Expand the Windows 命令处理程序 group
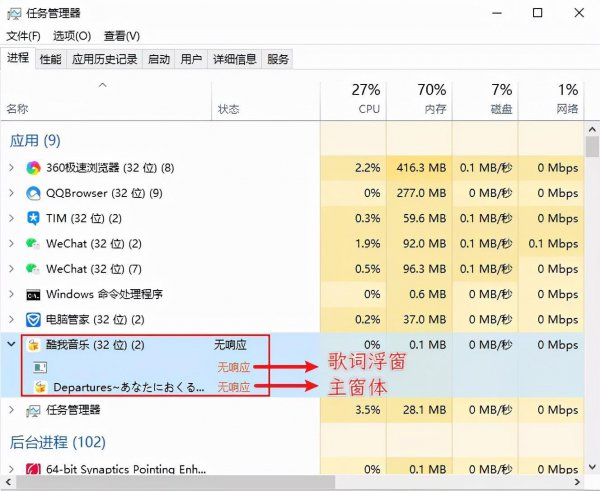The height and width of the screenshot is (491, 600). click(x=11, y=294)
